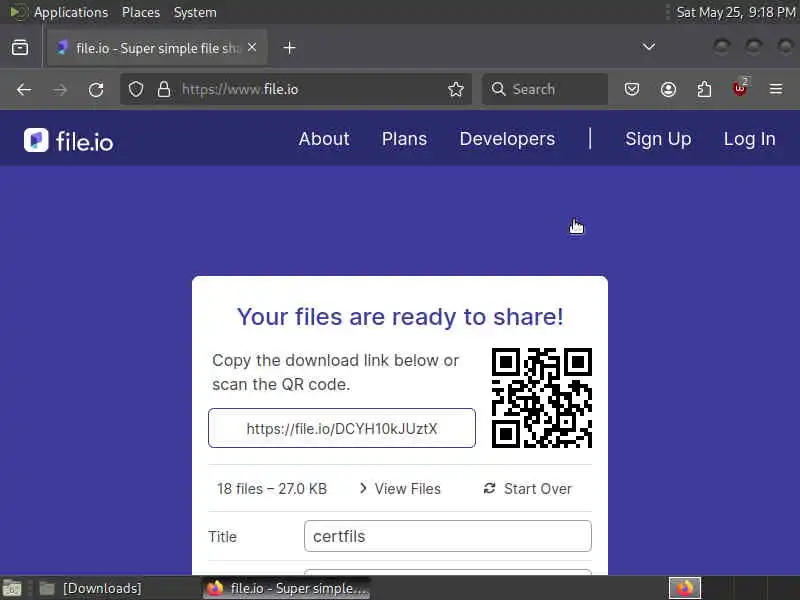Open the Firefox hamburger menu
The width and height of the screenshot is (800, 600).
coord(776,89)
